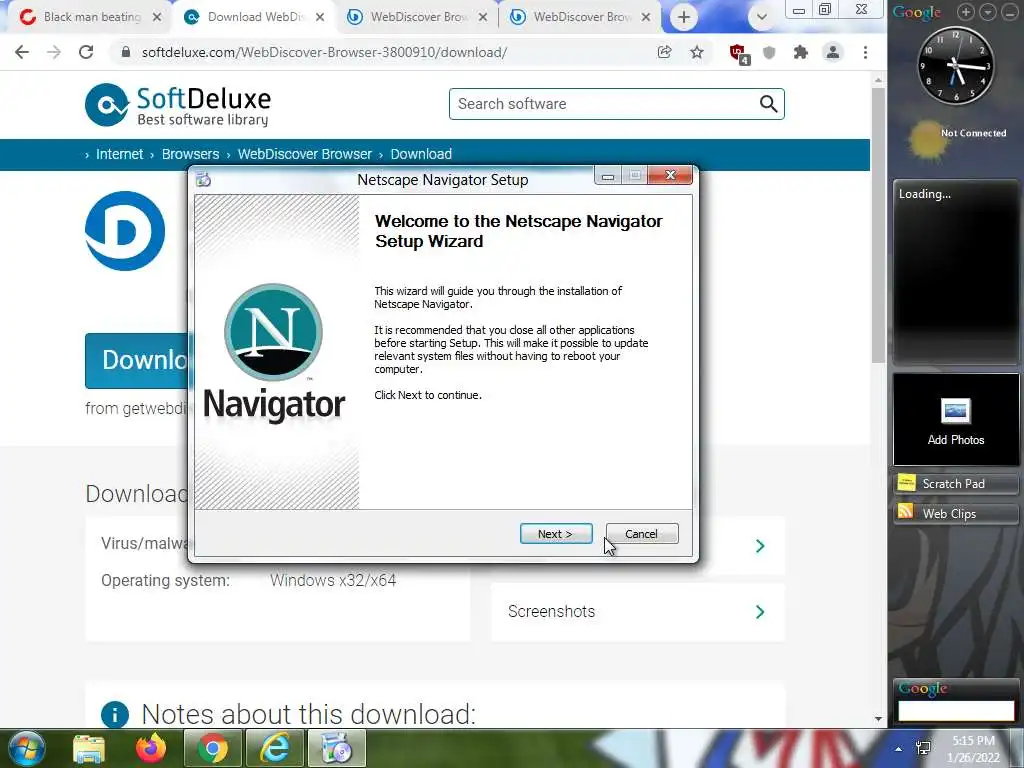This screenshot has width=1024, height=768.
Task: Click Next in Netscape Navigator Setup
Action: (x=556, y=534)
